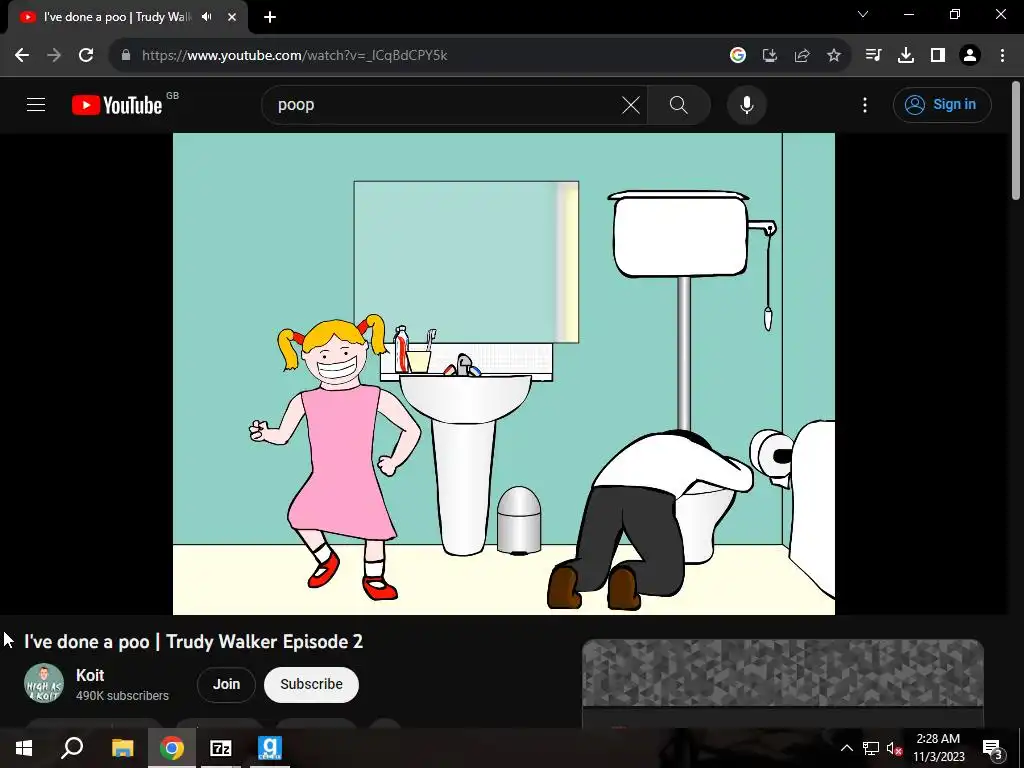Submit search with the magnifier button

679,104
